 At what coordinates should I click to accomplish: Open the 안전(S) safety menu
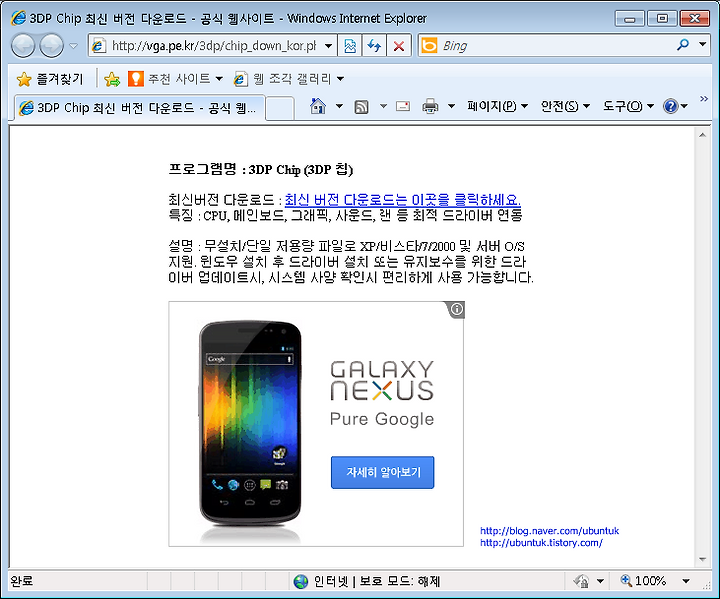565,107
